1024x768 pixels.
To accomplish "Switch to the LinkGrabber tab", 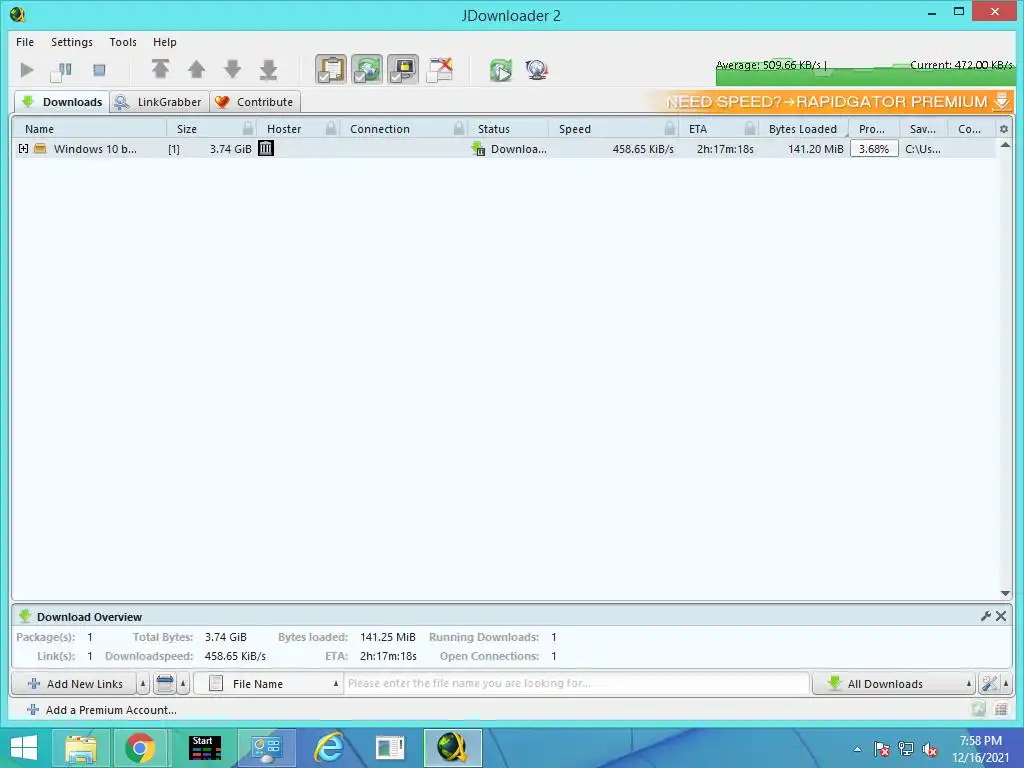I will [x=160, y=102].
